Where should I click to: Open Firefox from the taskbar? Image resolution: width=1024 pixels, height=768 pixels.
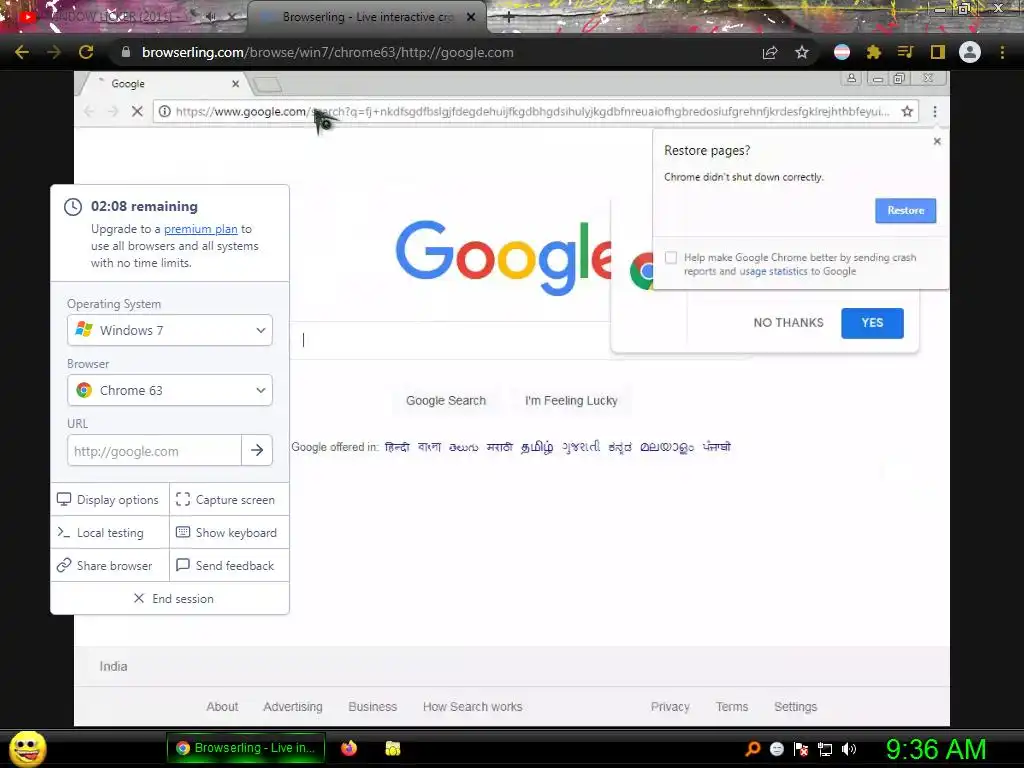pos(349,748)
